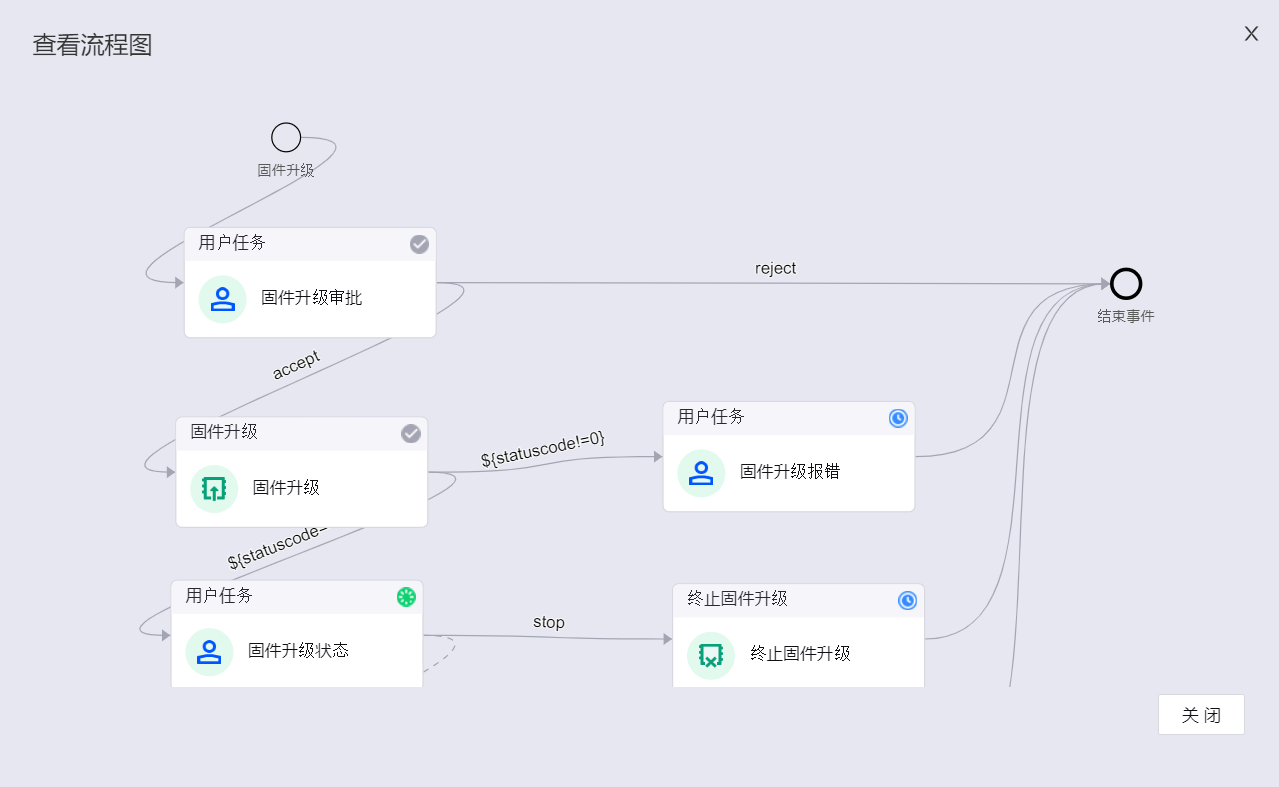Click the stop connection label

click(548, 622)
